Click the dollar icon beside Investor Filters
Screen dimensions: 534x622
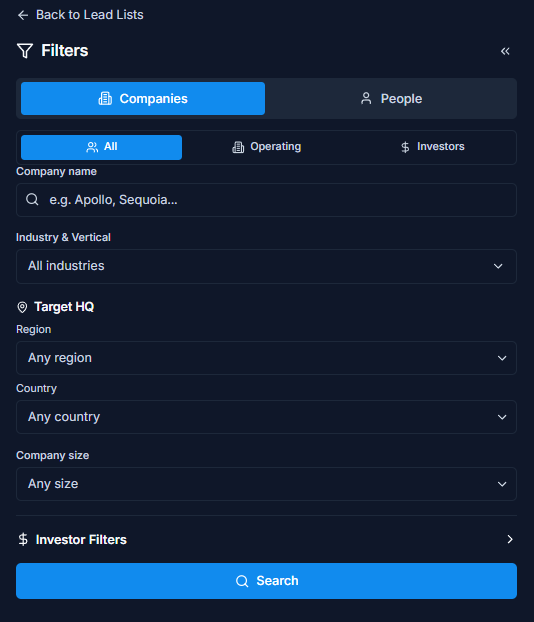23,539
